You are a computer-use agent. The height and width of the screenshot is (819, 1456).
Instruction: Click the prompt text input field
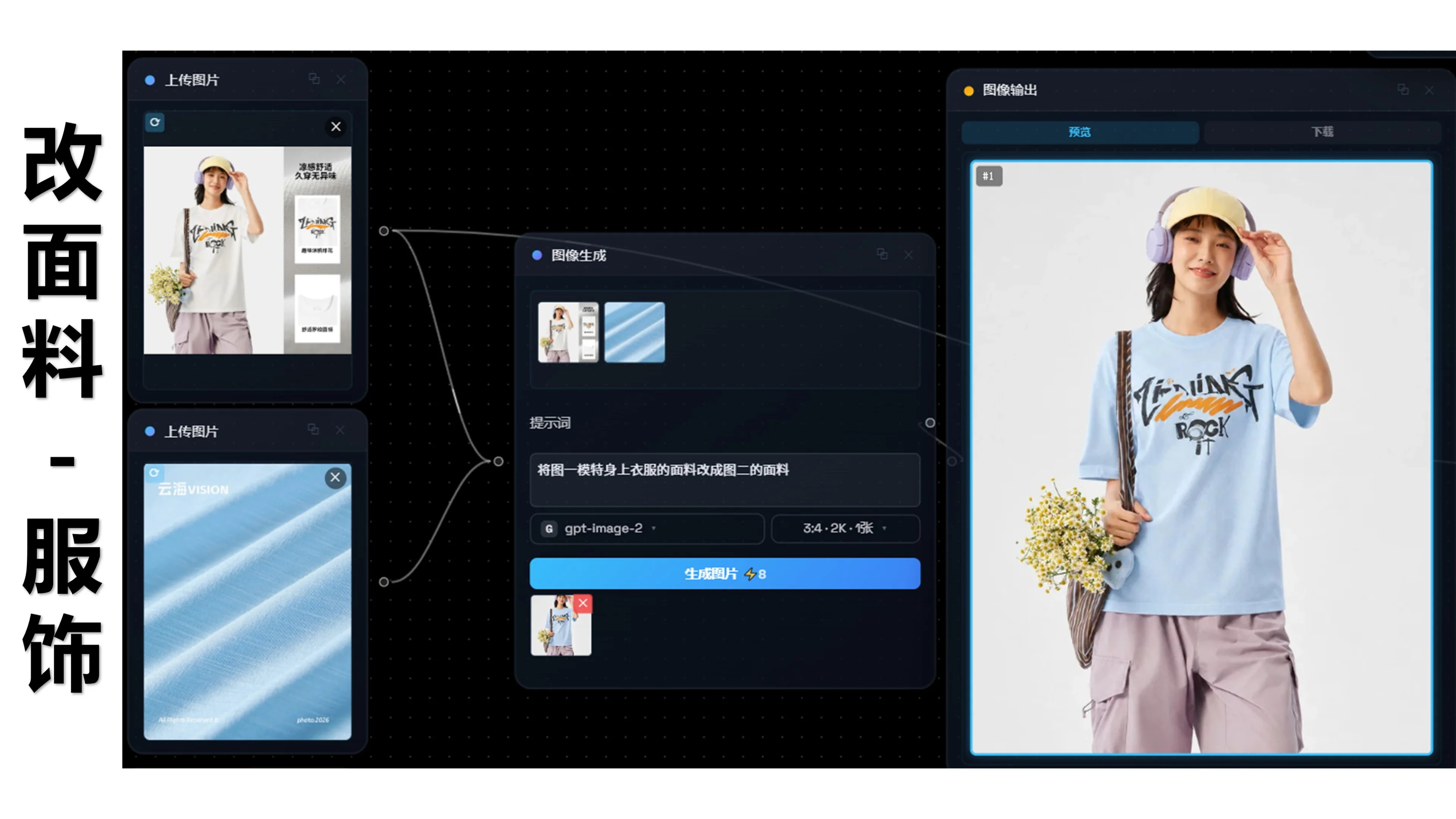point(725,479)
